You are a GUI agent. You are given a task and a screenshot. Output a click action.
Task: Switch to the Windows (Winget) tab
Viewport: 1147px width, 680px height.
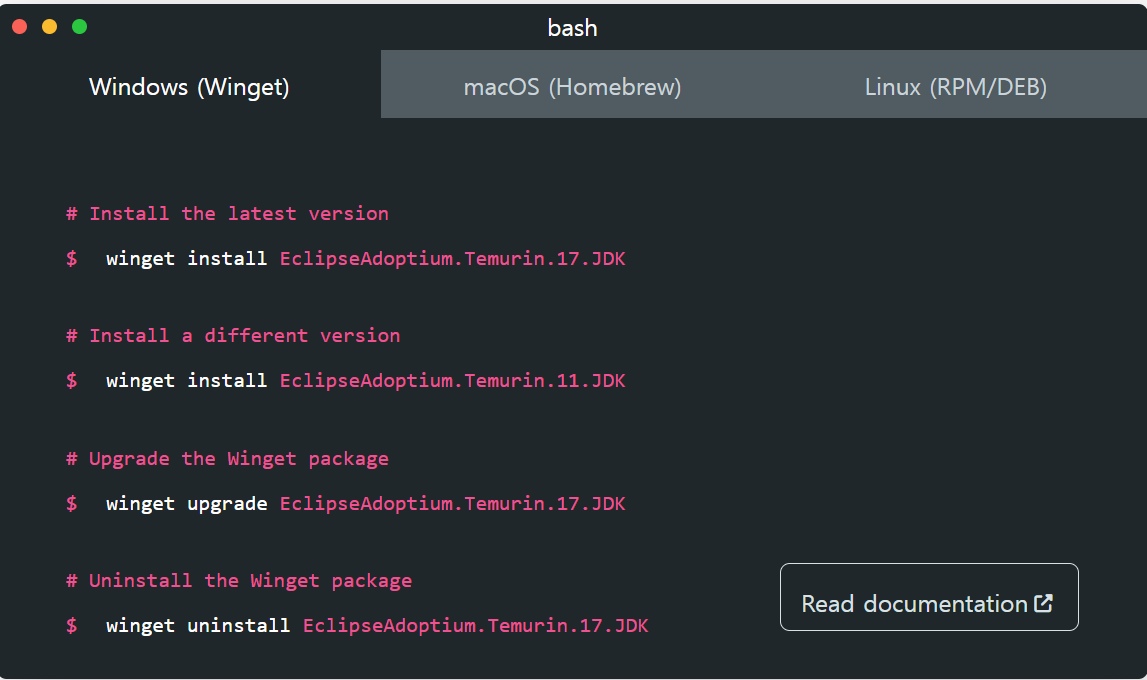tap(189, 86)
